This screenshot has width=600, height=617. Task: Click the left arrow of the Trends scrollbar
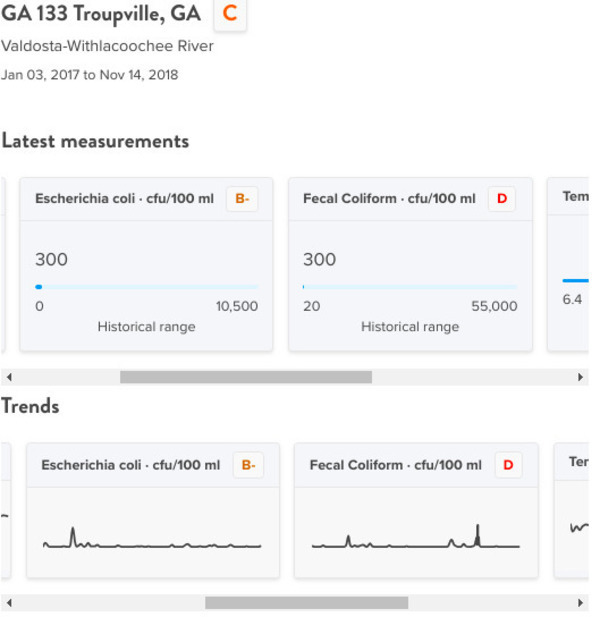click(9, 602)
